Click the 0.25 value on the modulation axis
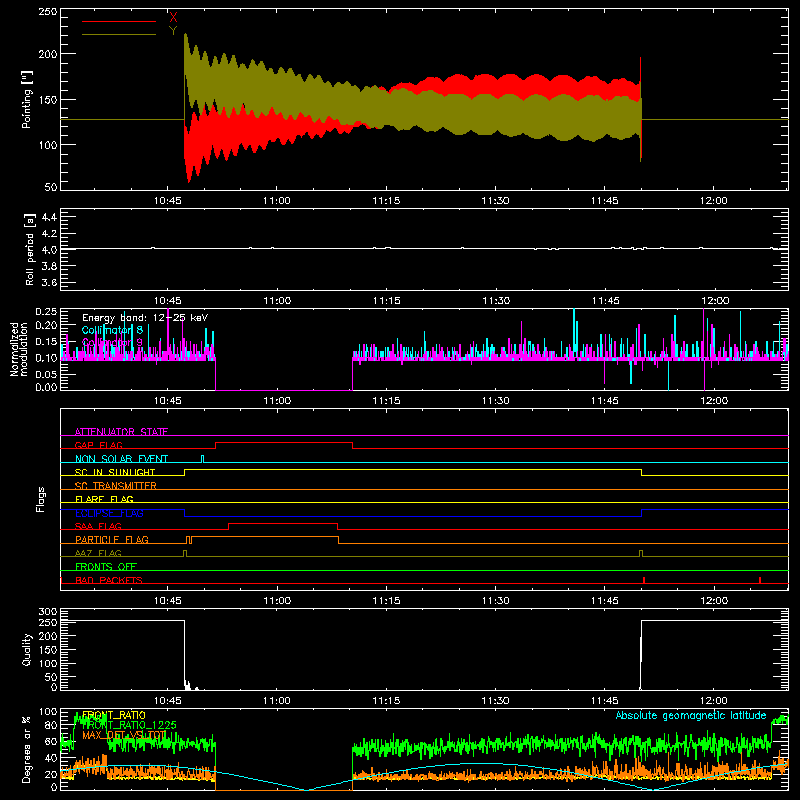 [x=46, y=312]
